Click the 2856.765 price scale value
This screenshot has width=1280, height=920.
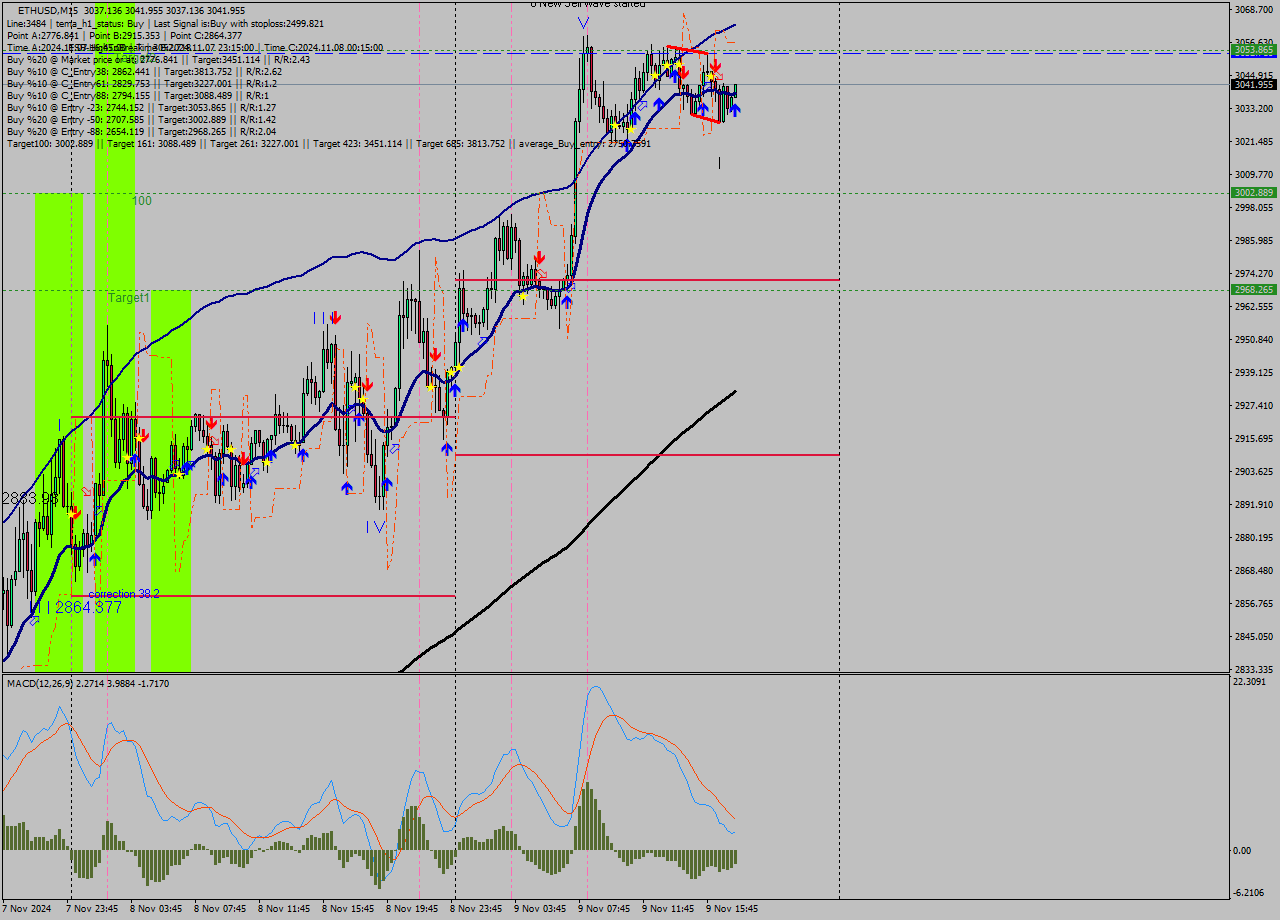tap(1253, 603)
